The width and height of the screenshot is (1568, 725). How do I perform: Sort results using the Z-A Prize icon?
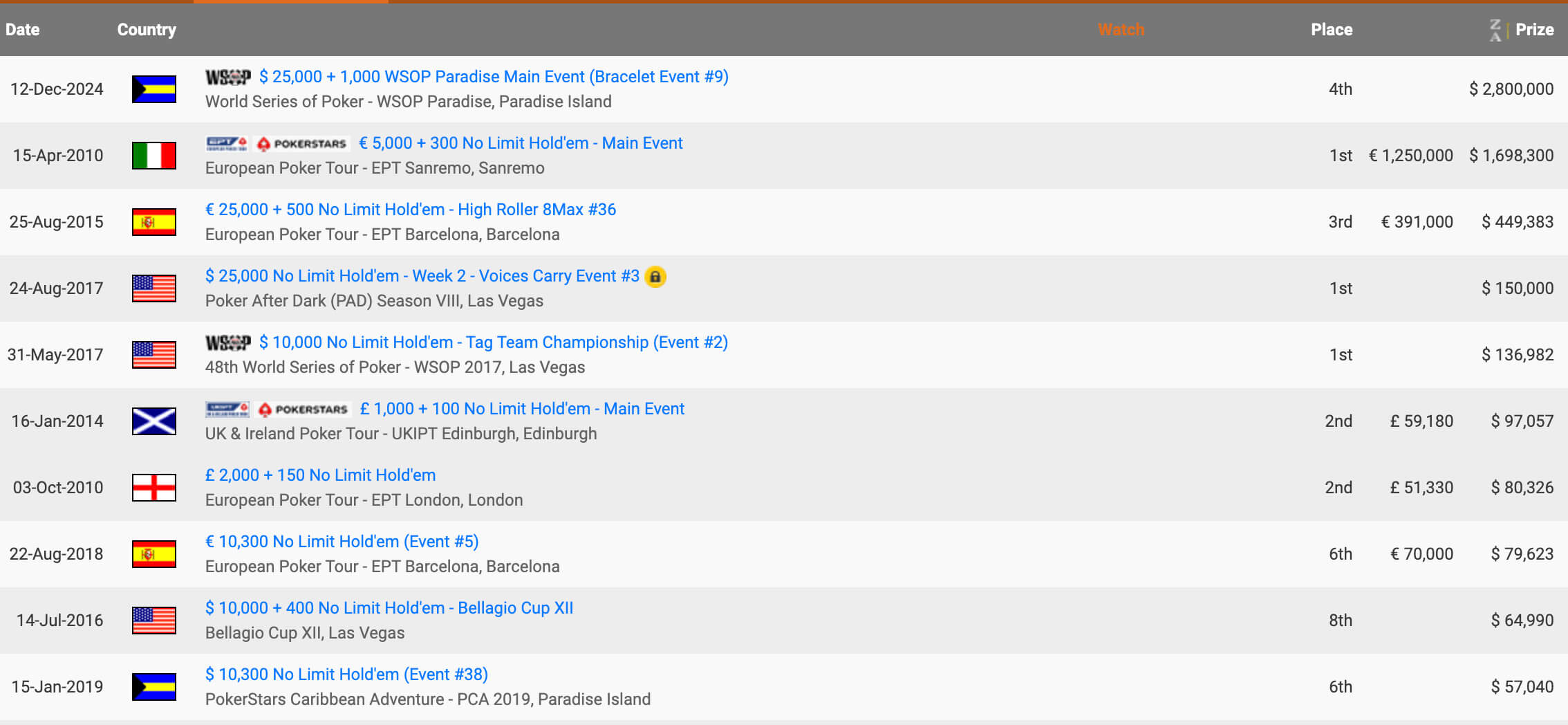(1495, 30)
